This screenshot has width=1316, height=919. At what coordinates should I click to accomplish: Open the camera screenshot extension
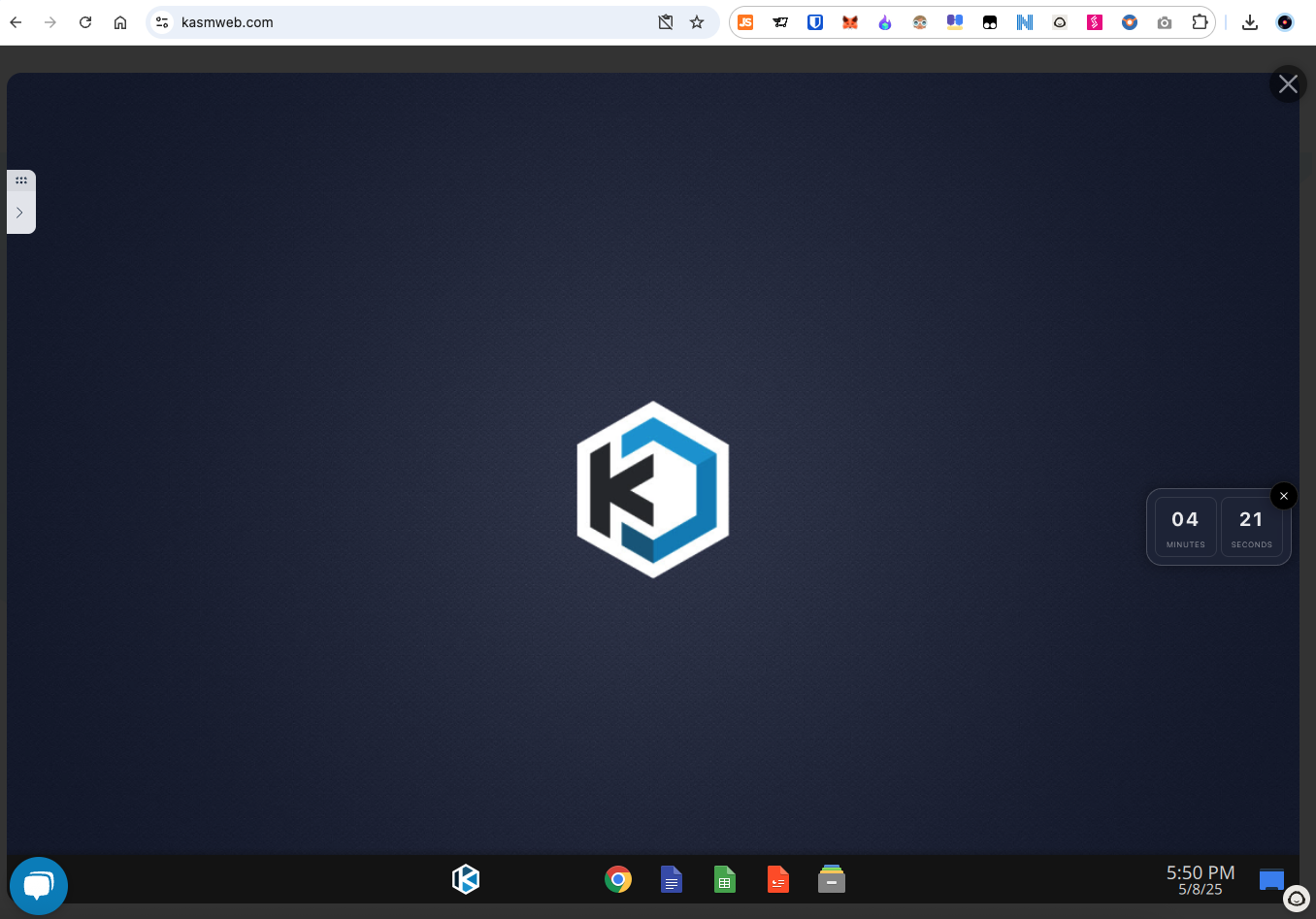click(x=1165, y=22)
